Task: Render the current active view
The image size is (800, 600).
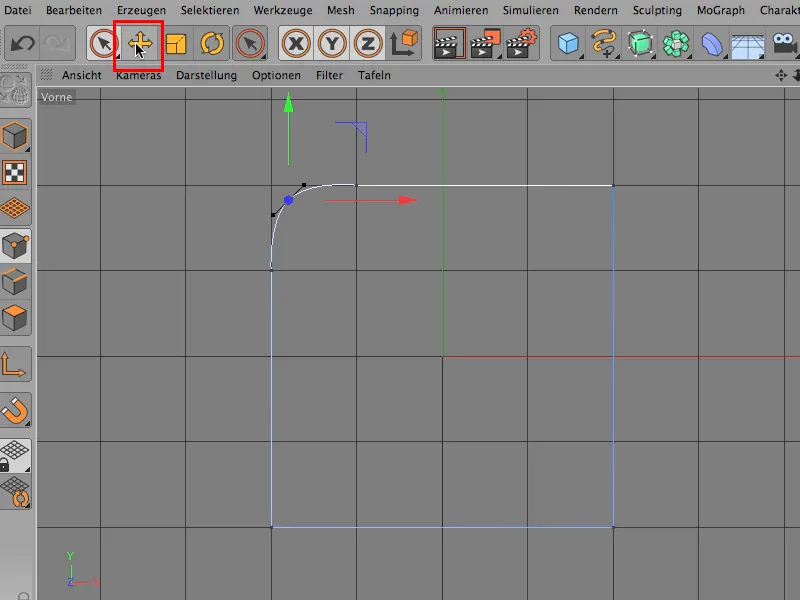Action: coord(449,44)
